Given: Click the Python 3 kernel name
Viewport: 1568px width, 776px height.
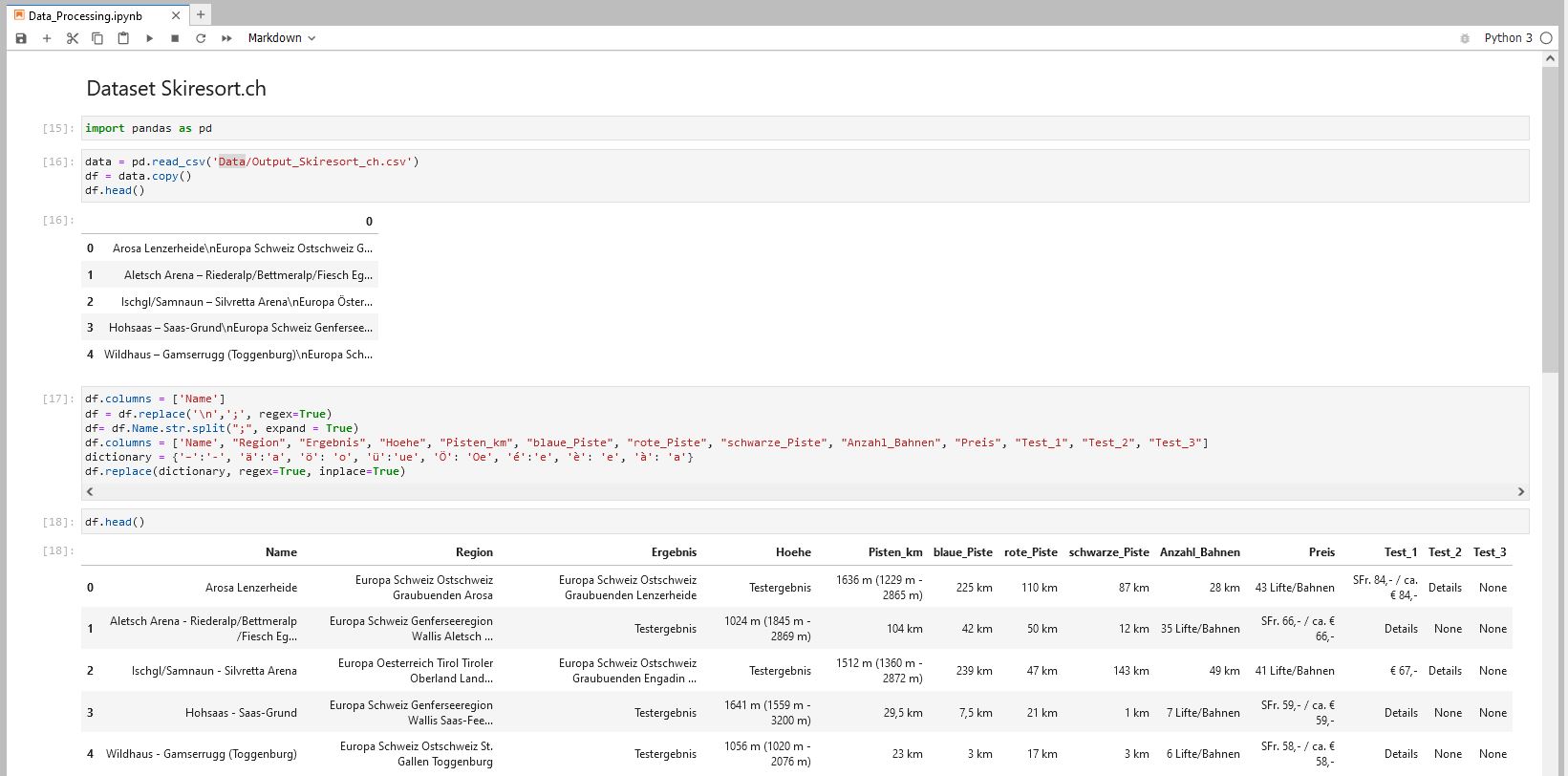Looking at the screenshot, I should (x=1508, y=38).
